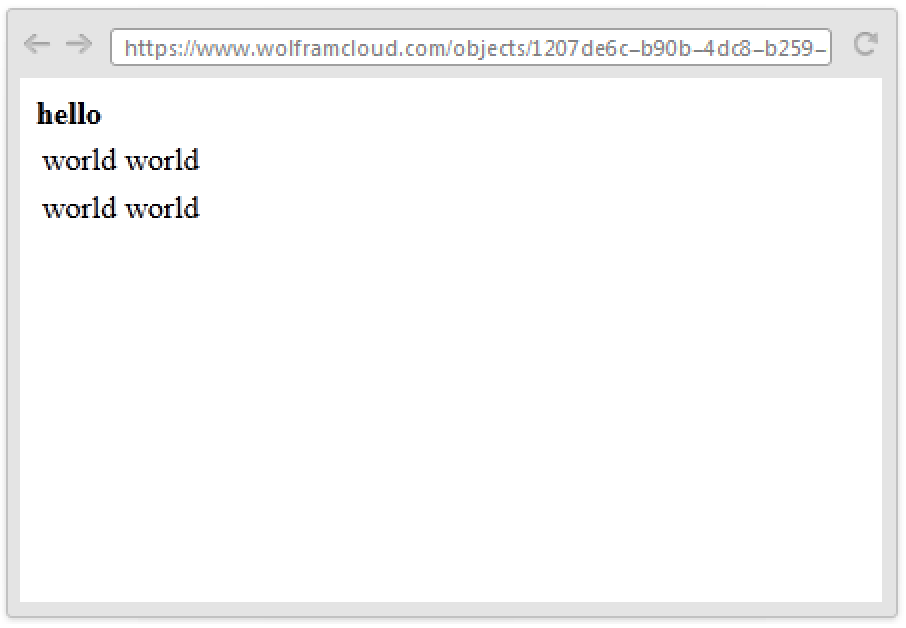Click the "b90b" segment of the URL
This screenshot has height=628, width=906.
pos(666,48)
